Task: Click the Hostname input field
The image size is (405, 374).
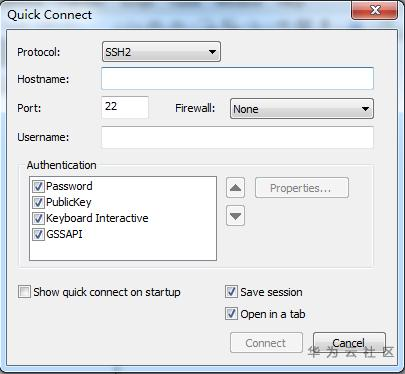Action: (237, 79)
